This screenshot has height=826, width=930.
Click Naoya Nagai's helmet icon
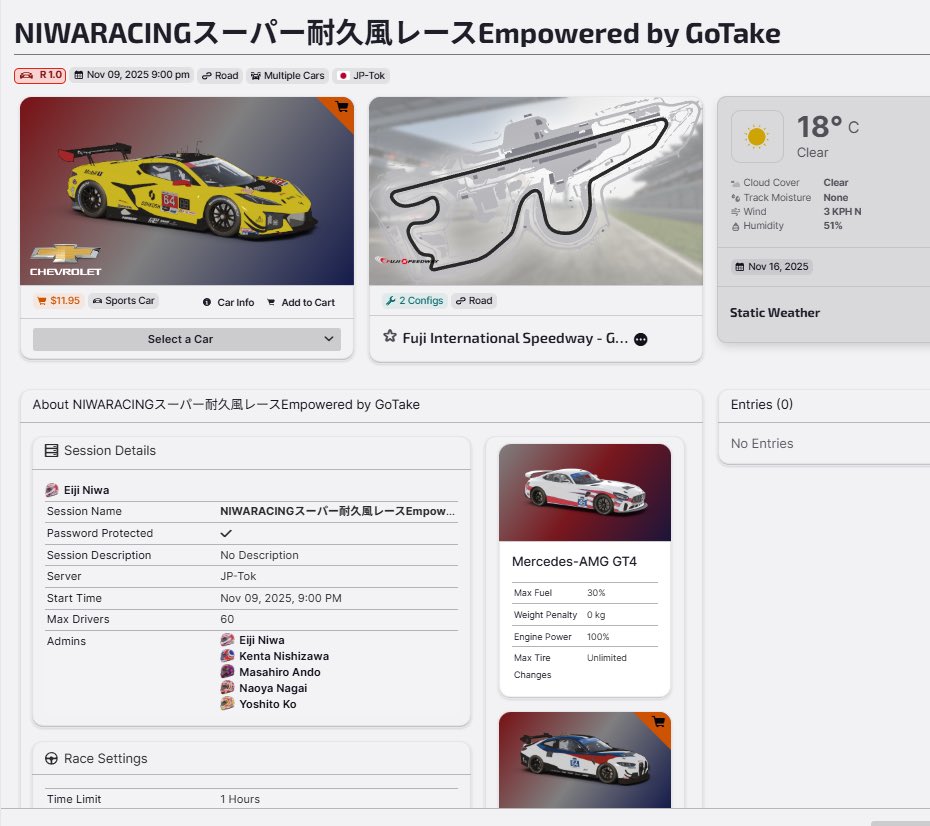coord(227,688)
